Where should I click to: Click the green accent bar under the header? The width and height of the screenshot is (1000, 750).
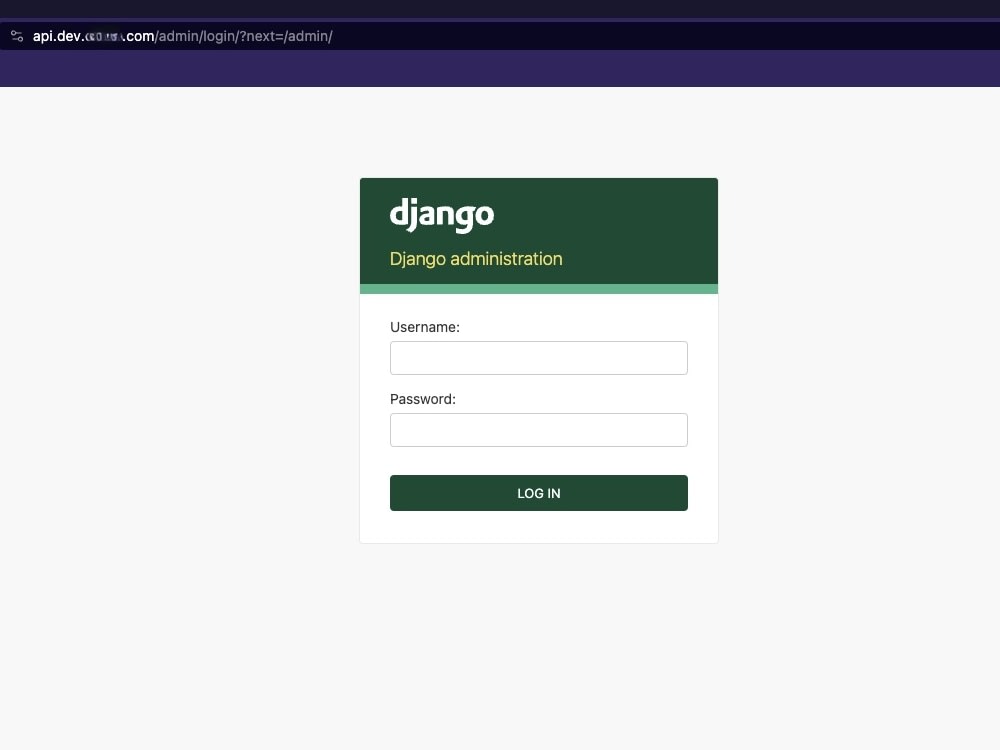pos(538,289)
